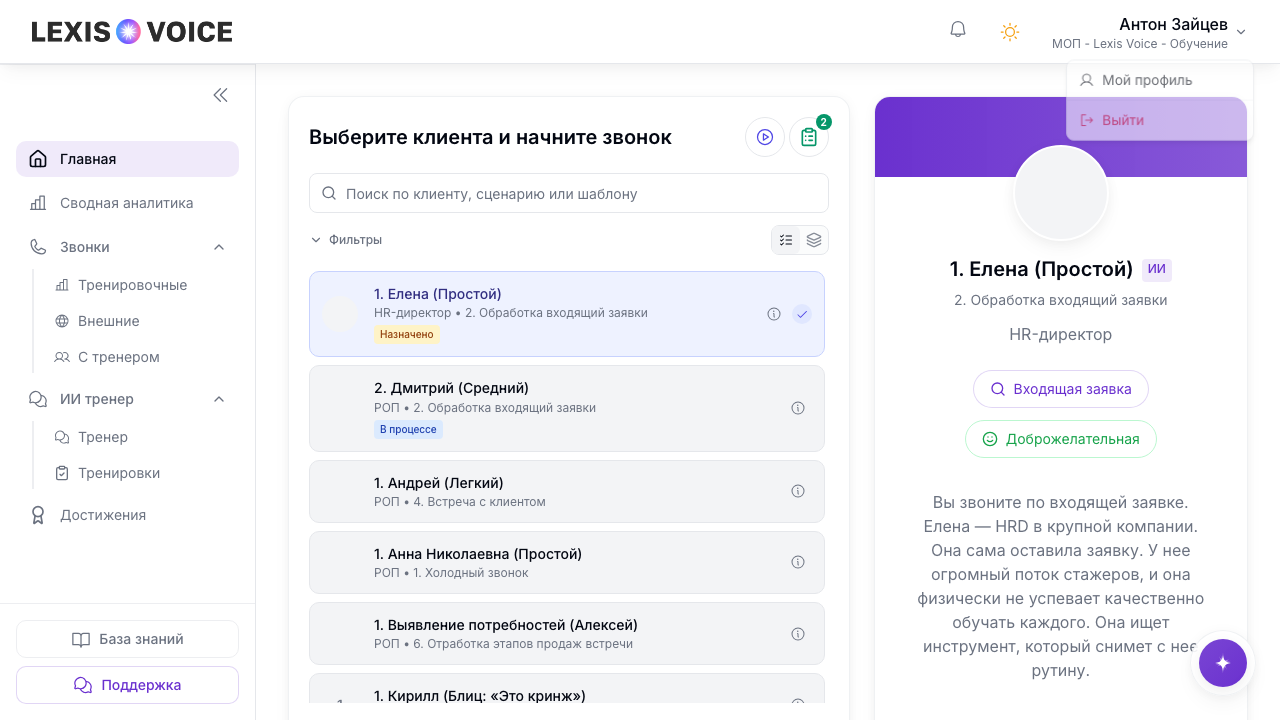Show info for Выявление потребностей (Алексей)
Viewport: 1280px width, 720px height.
[x=798, y=633]
